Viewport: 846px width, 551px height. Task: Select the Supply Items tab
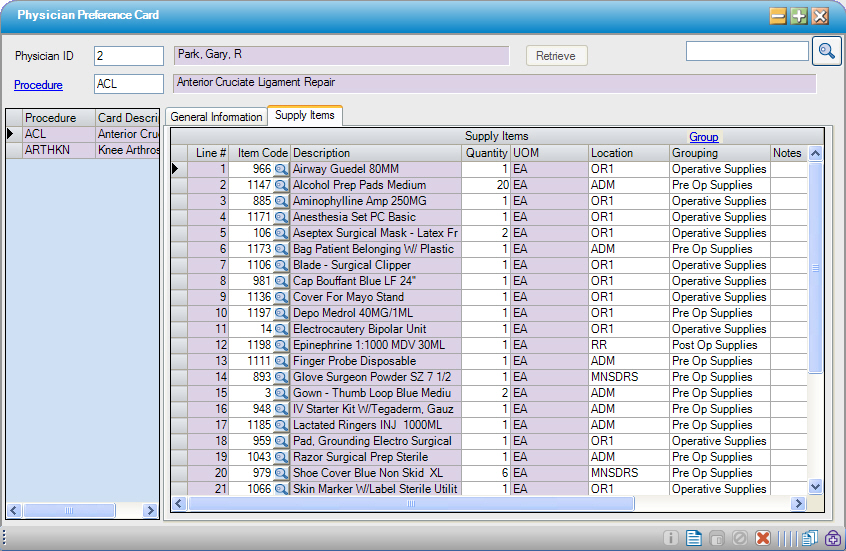tap(304, 116)
